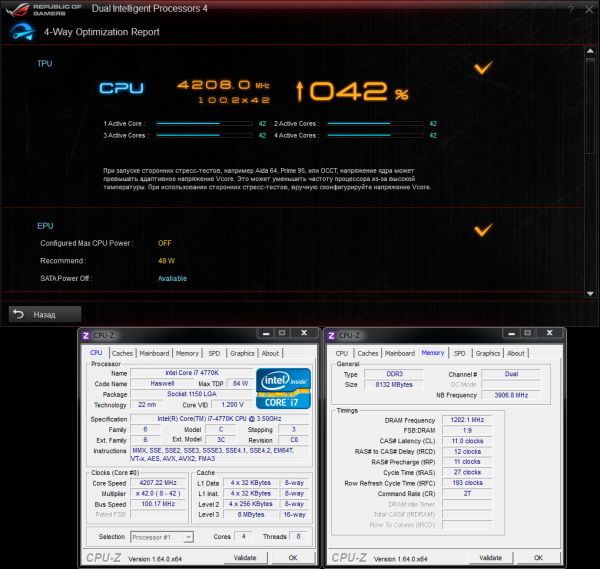Click the Threads count field showing 8
600x569 pixels.
pos(298,536)
